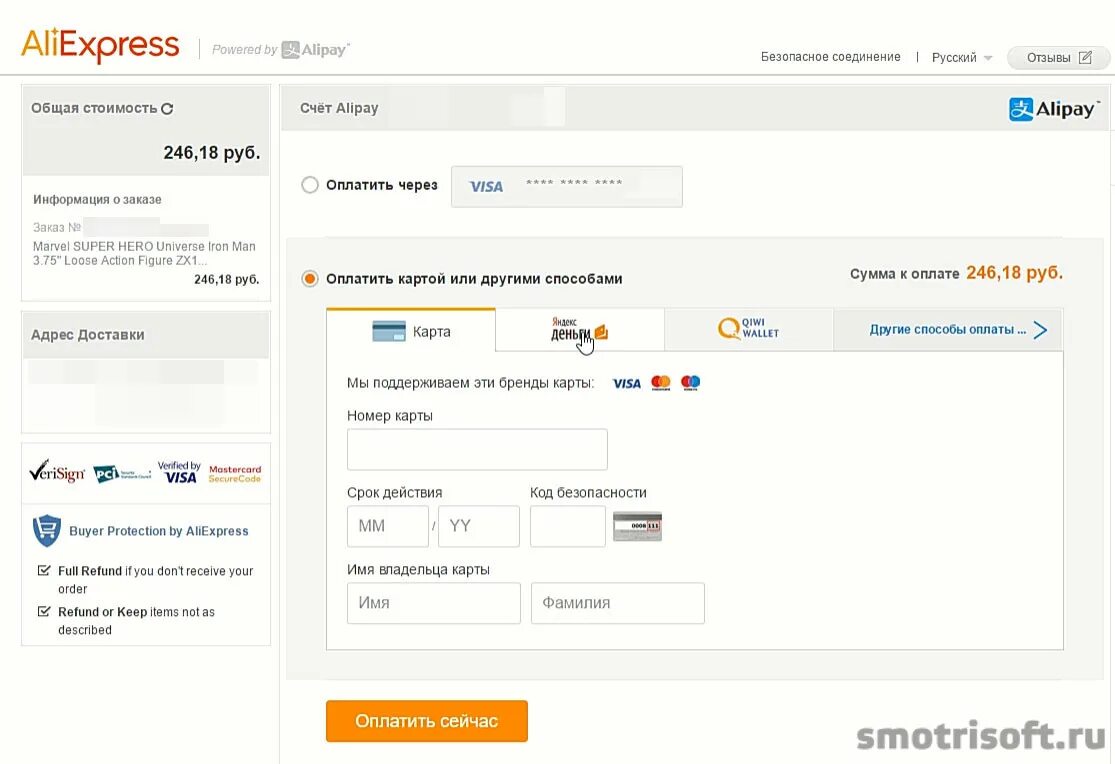Click the Mastercard SecureCode badge
The height and width of the screenshot is (764, 1115).
pos(235,474)
